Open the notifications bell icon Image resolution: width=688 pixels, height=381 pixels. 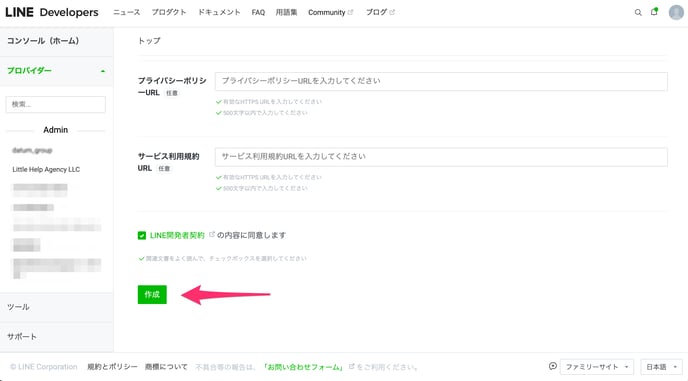pos(654,12)
